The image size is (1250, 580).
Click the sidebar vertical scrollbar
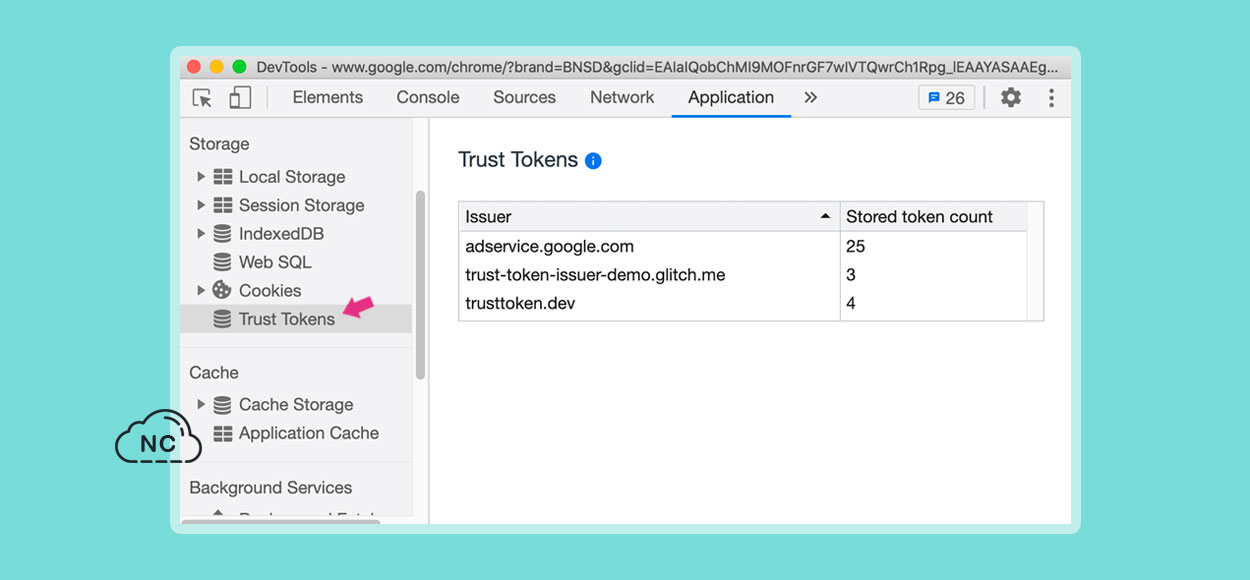click(x=420, y=285)
